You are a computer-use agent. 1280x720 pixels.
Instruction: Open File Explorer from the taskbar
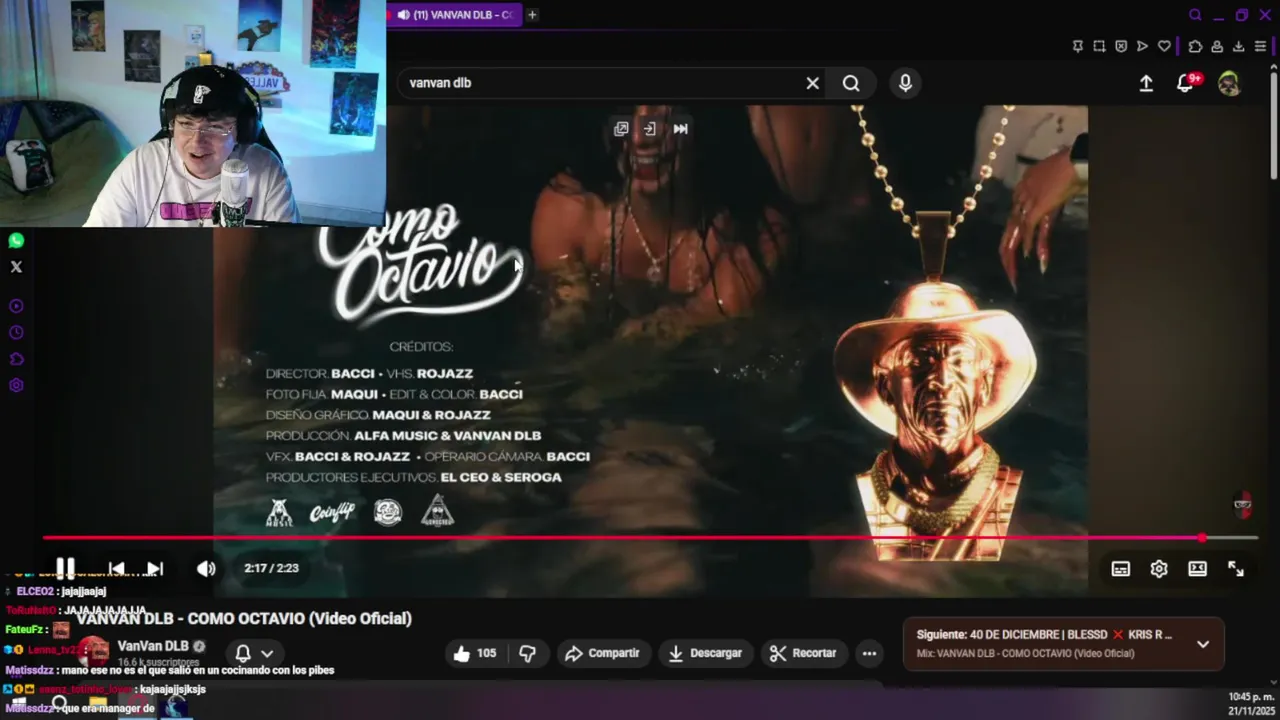[x=97, y=705]
